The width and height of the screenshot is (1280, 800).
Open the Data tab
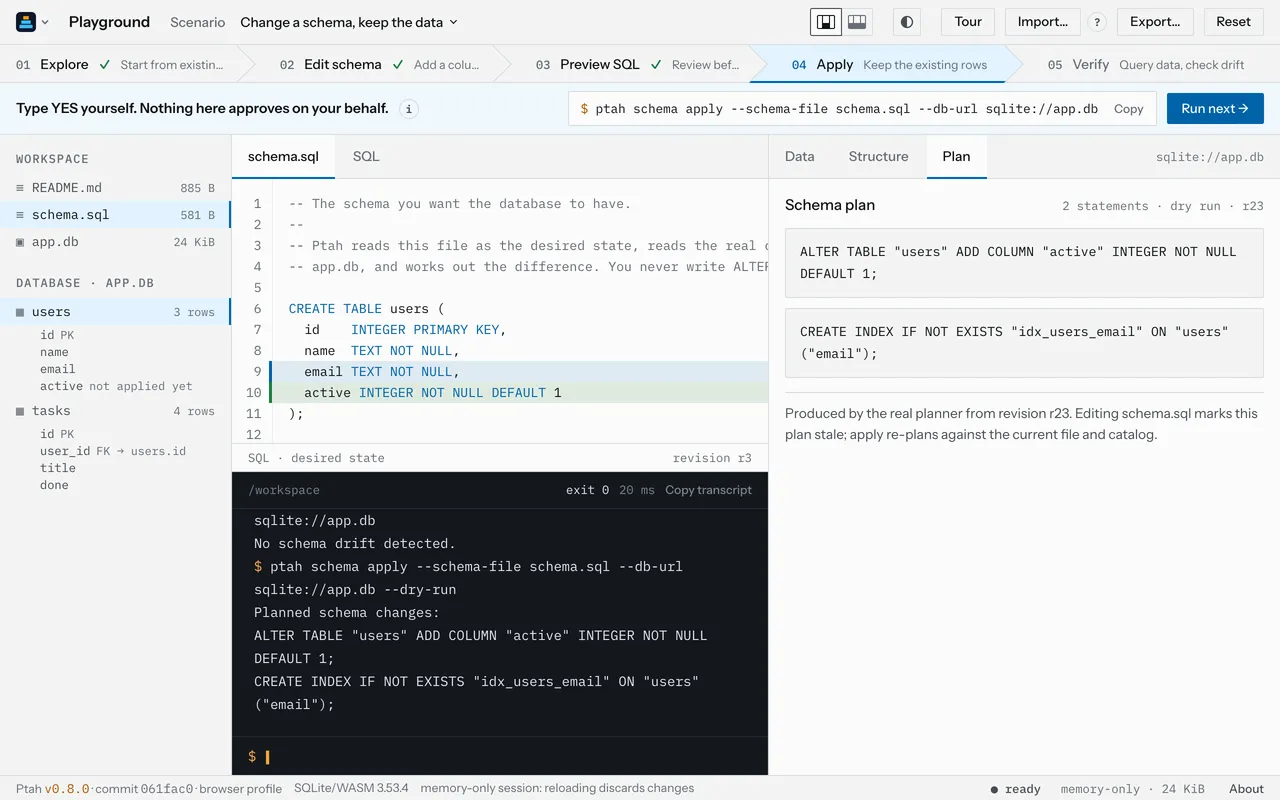(x=799, y=157)
